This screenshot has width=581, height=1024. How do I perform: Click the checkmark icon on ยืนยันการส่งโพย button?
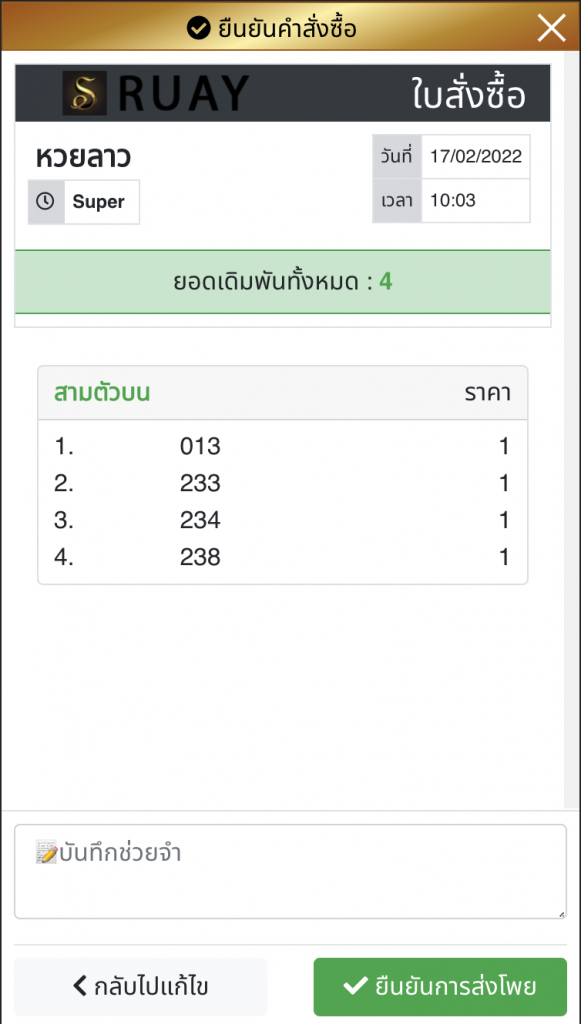click(x=355, y=985)
